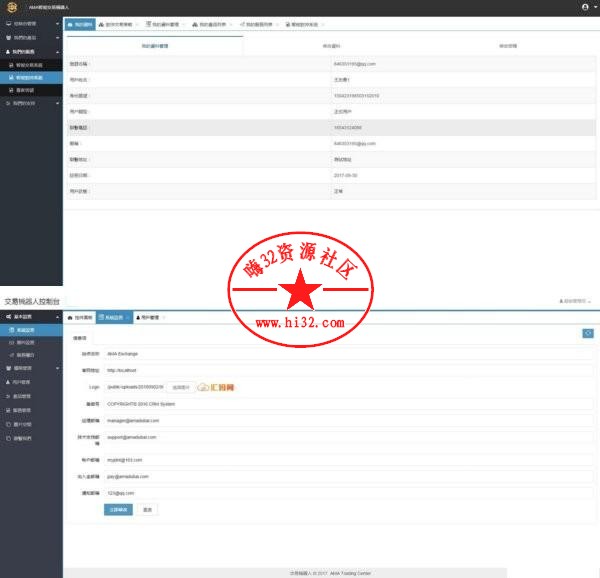Click the blue 立即修改 submit button
Screen dimensions: 600x578
click(117, 509)
